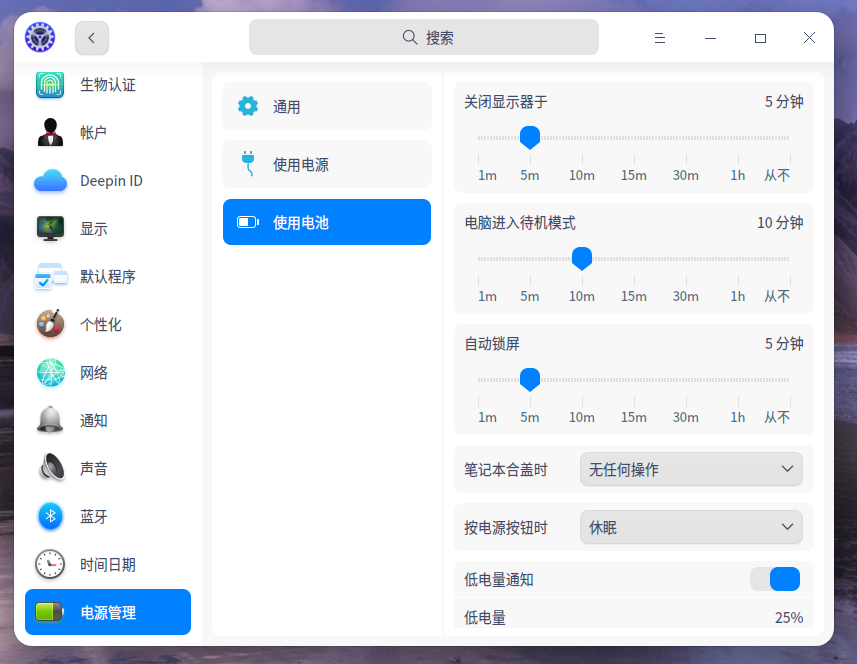Select the 通用 tab

pos(327,107)
